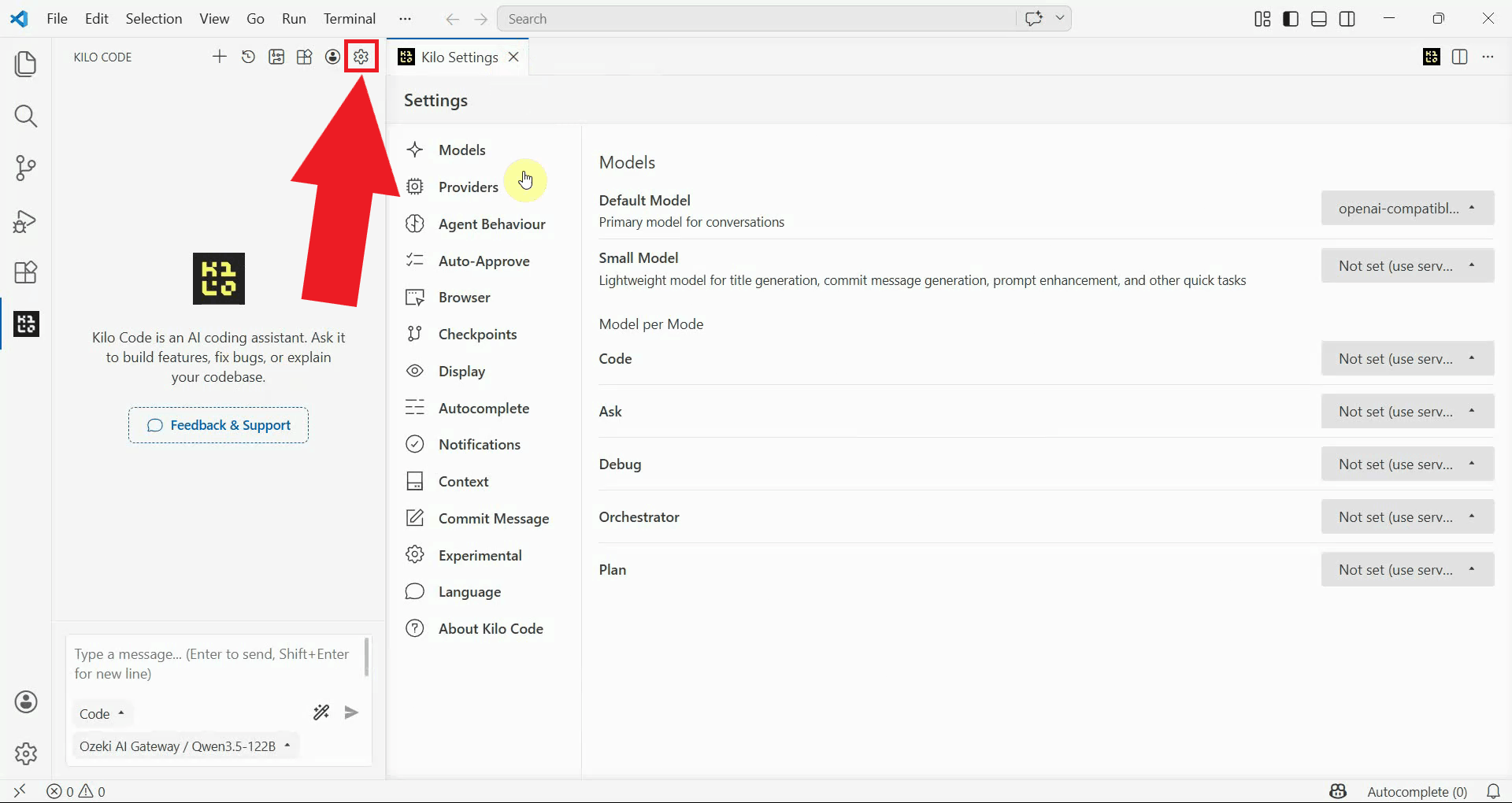Image resolution: width=1512 pixels, height=803 pixels.
Task: Open Providers settings section
Action: coord(468,187)
